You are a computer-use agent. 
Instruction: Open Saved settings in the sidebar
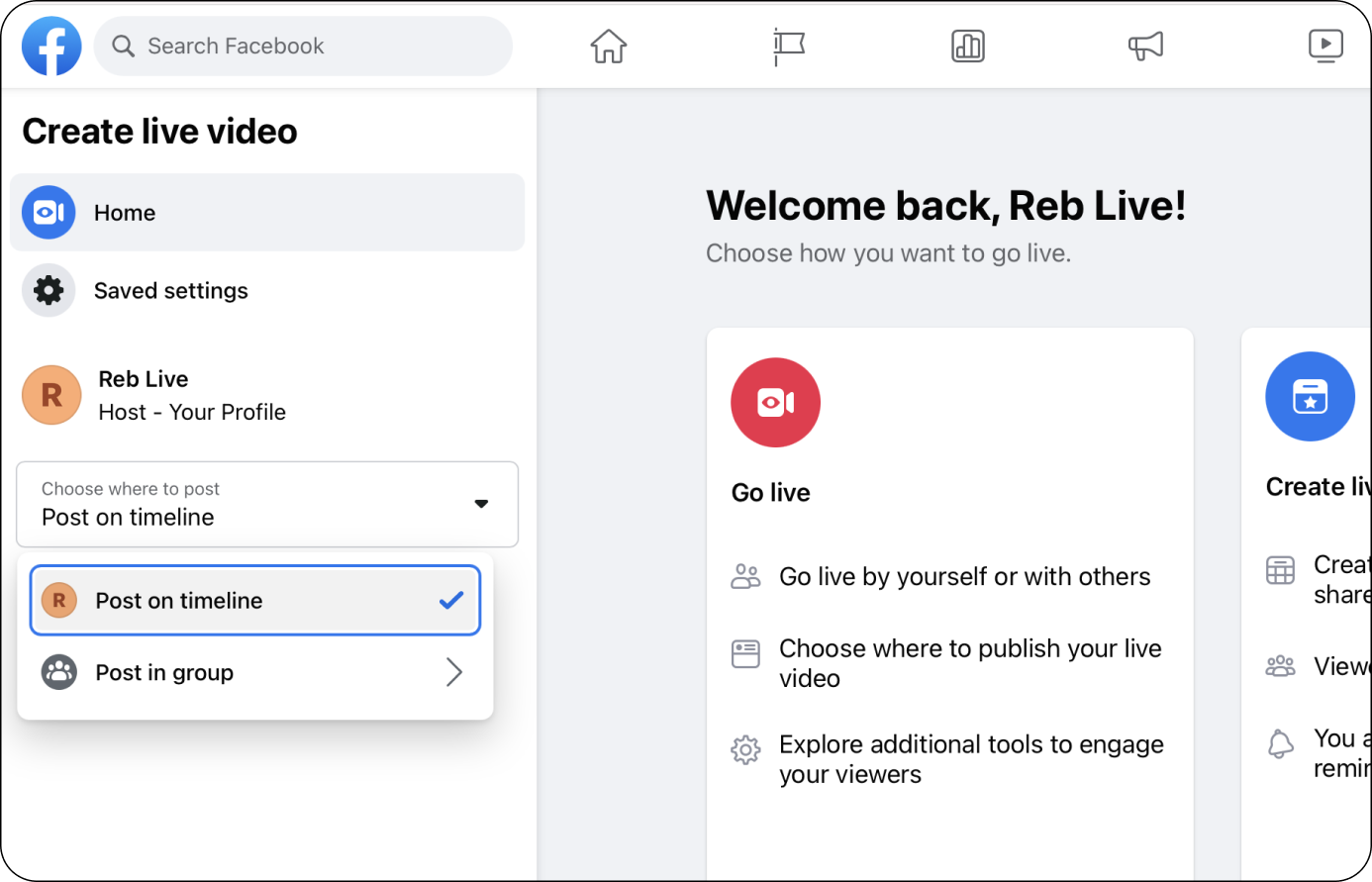click(267, 290)
